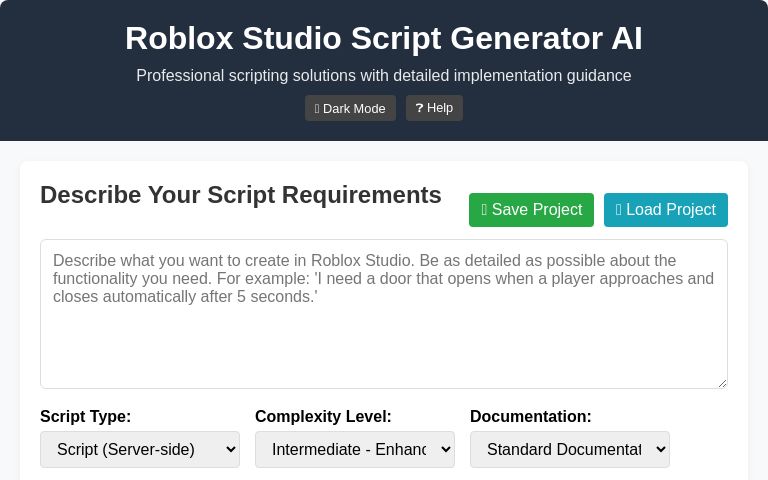Click the Roblox Studio Script Generator AI title
The image size is (768, 480).
(x=384, y=38)
